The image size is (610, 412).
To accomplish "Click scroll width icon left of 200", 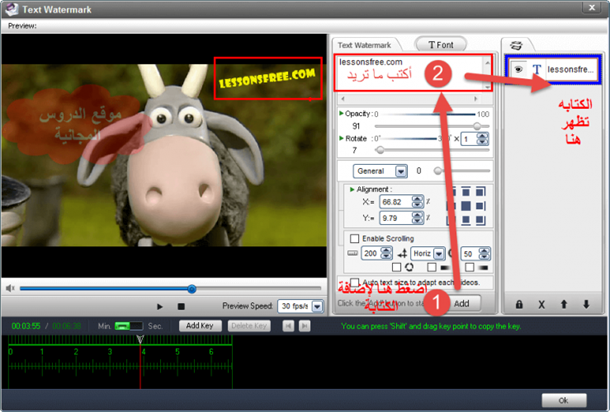I will 352,253.
